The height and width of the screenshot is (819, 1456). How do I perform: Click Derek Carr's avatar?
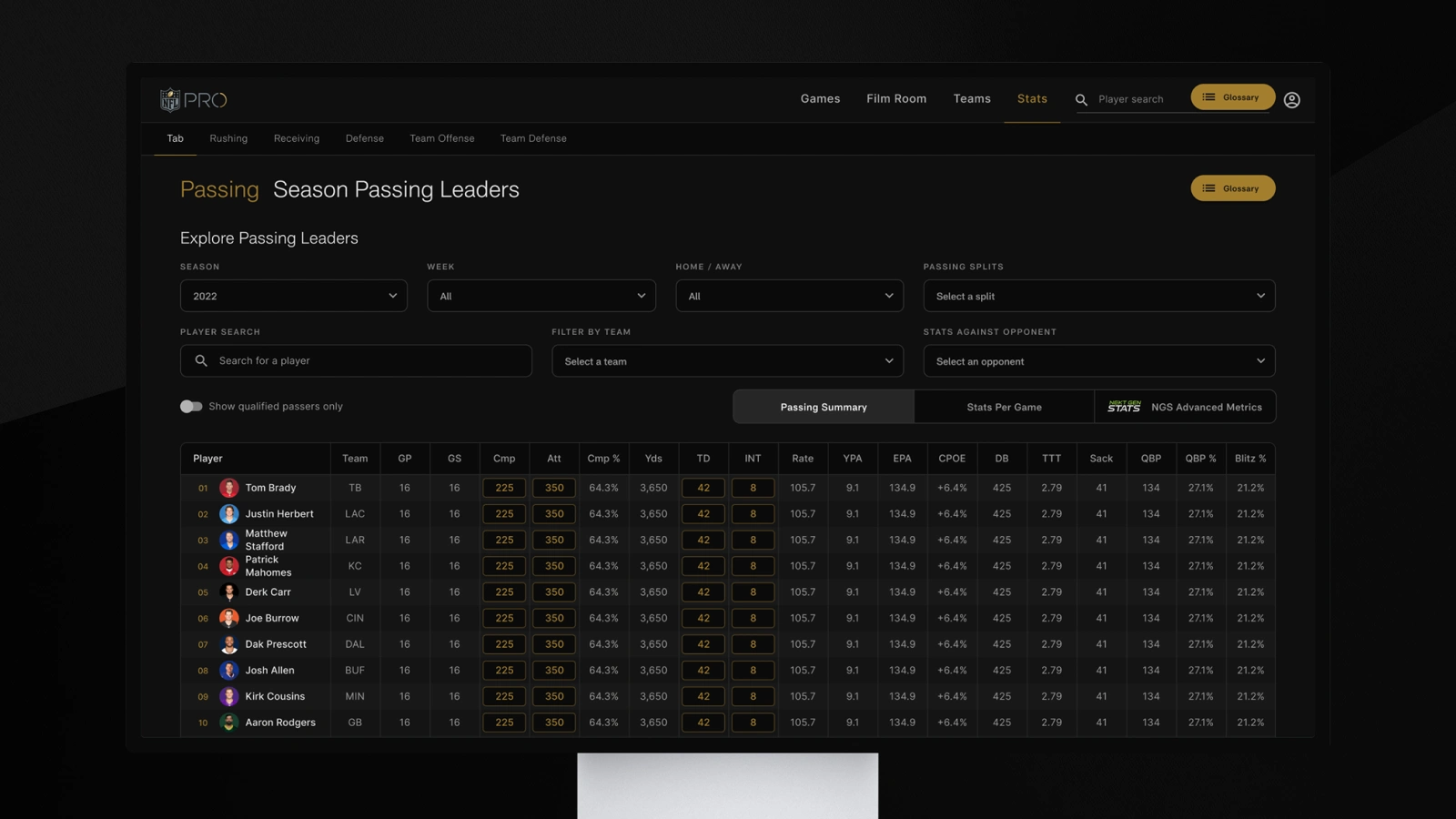coord(229,592)
